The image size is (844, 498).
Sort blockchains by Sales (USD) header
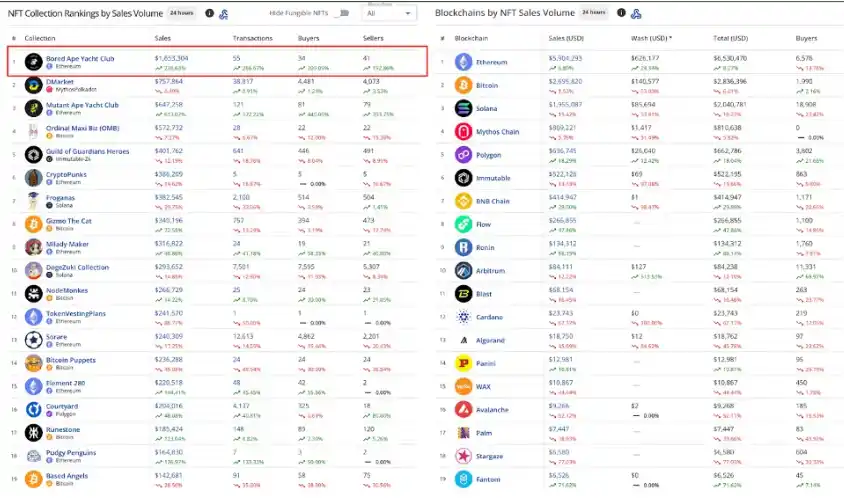[x=566, y=38]
